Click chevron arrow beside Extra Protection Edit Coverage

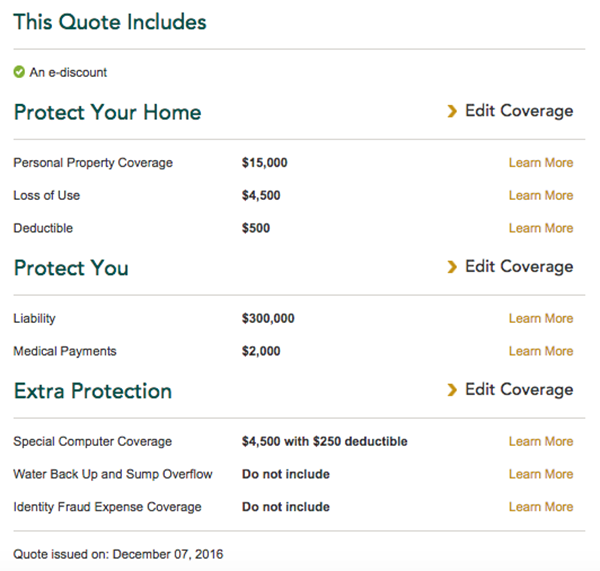[x=452, y=390]
